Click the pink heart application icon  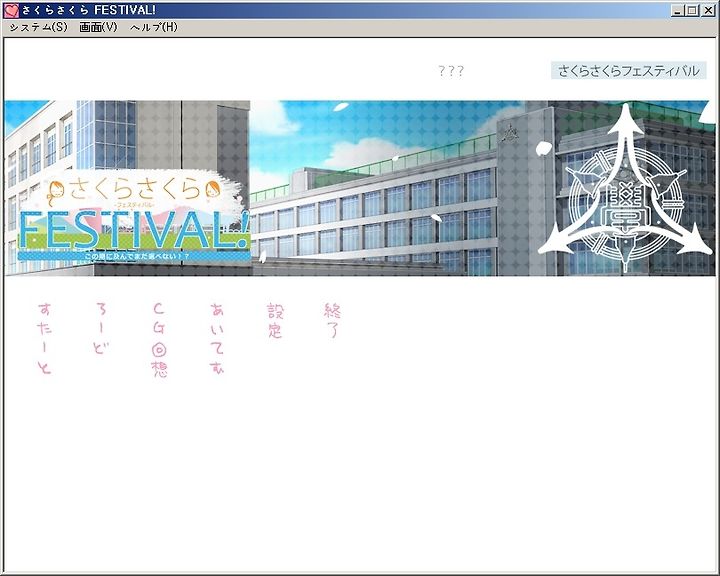pos(11,10)
